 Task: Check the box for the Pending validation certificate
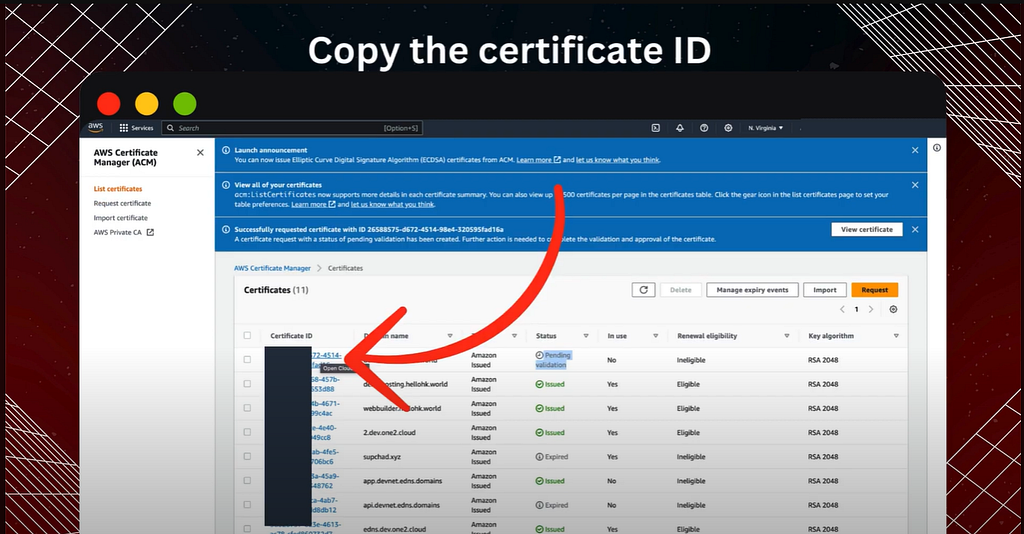click(x=247, y=360)
